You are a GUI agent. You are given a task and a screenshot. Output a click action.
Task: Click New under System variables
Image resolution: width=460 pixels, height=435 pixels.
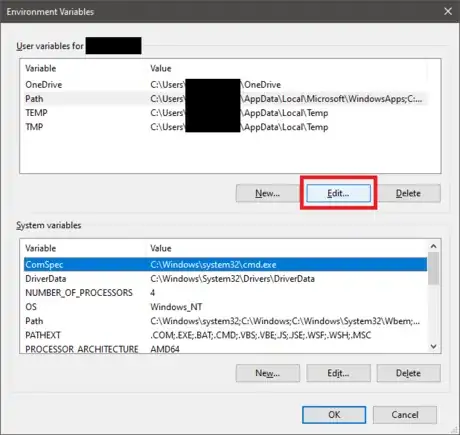(x=267, y=373)
